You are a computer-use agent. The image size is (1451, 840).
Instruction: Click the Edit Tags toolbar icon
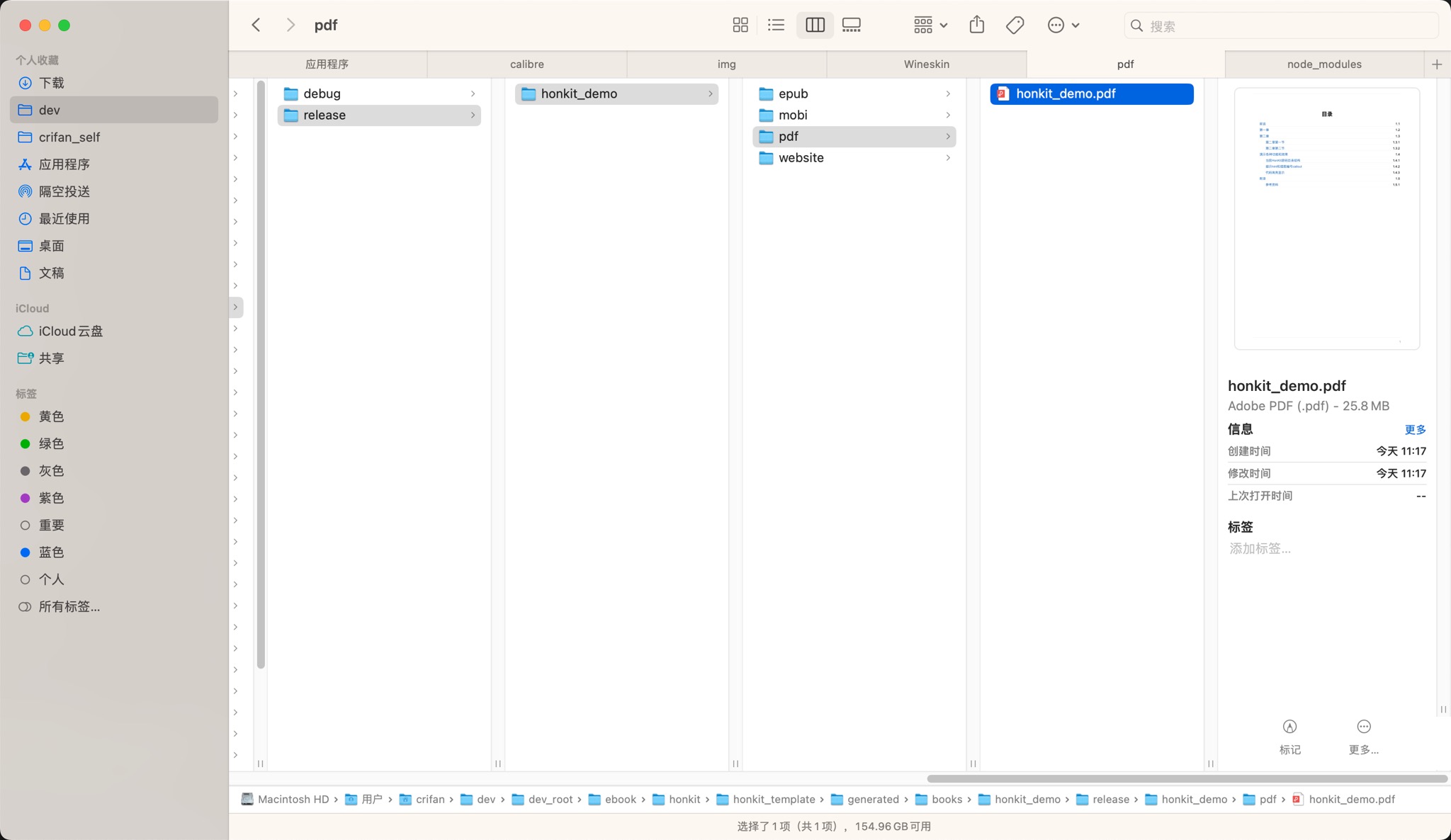point(1015,25)
